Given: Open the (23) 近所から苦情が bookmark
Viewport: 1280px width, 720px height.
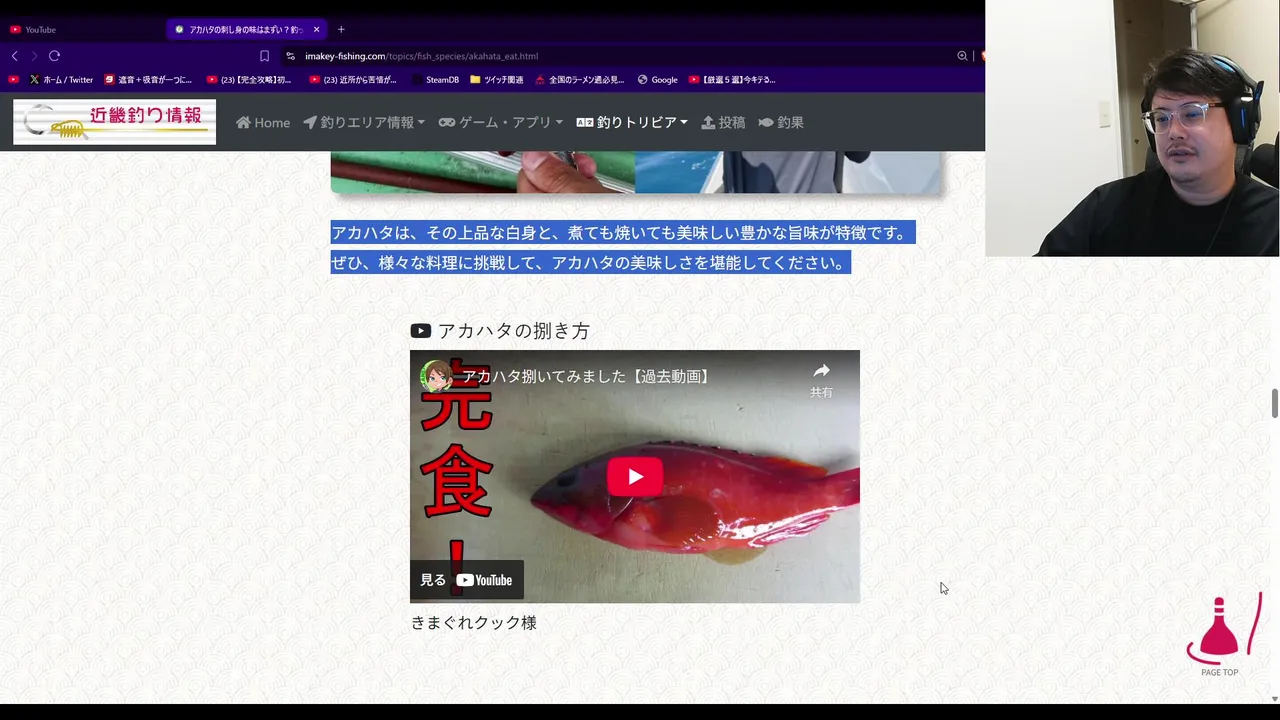Looking at the screenshot, I should click(353, 80).
